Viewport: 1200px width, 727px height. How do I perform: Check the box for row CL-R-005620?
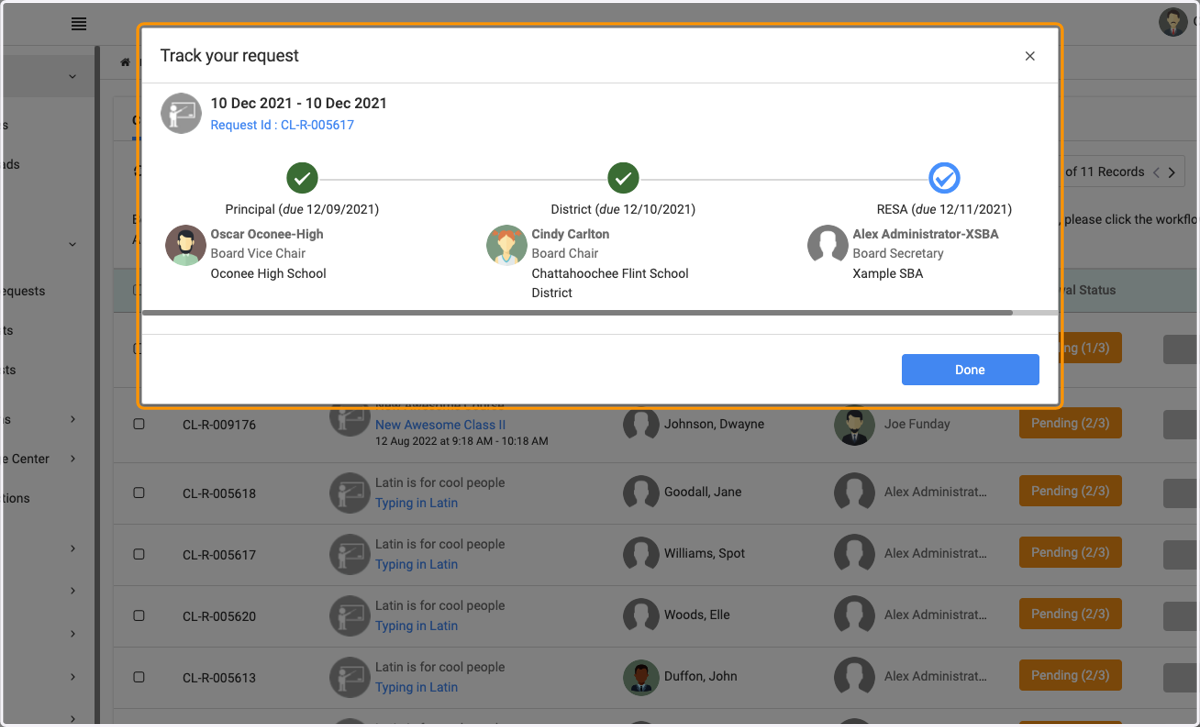(139, 616)
